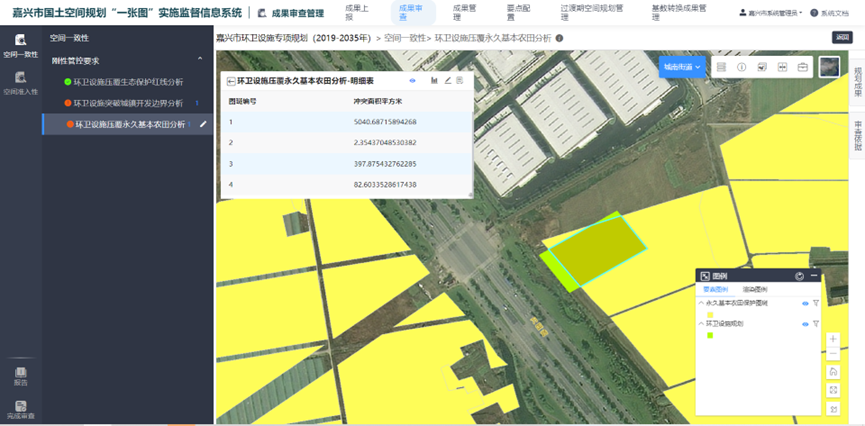Toggle visibility of 环卫设施规划 legend layer

pos(804,324)
